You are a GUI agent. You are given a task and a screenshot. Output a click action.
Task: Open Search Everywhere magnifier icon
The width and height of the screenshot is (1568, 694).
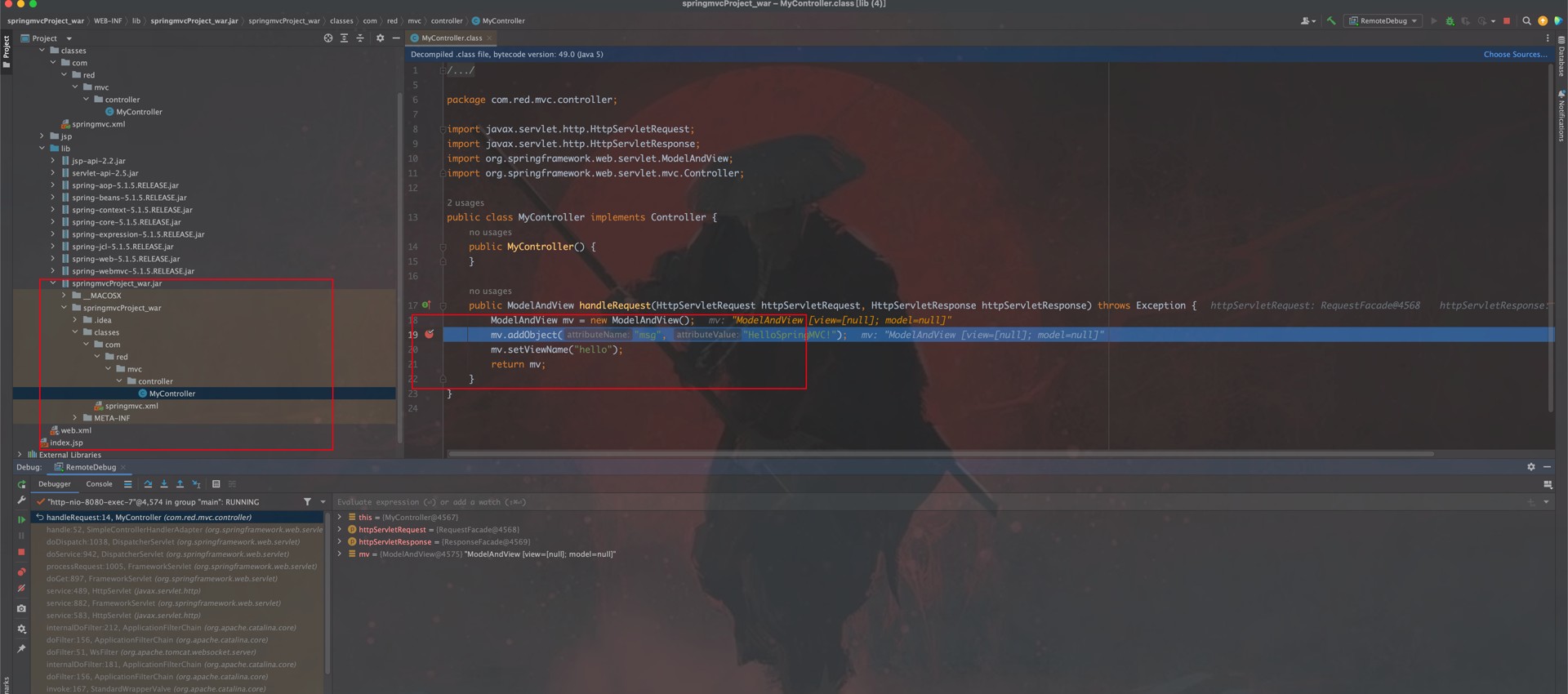(1526, 21)
